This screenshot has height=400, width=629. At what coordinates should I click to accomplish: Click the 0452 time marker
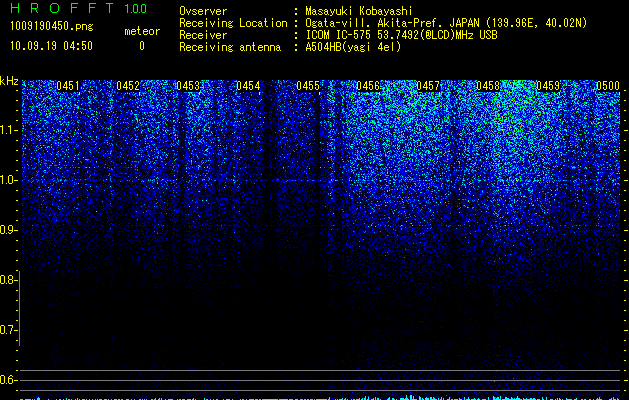[x=128, y=86]
